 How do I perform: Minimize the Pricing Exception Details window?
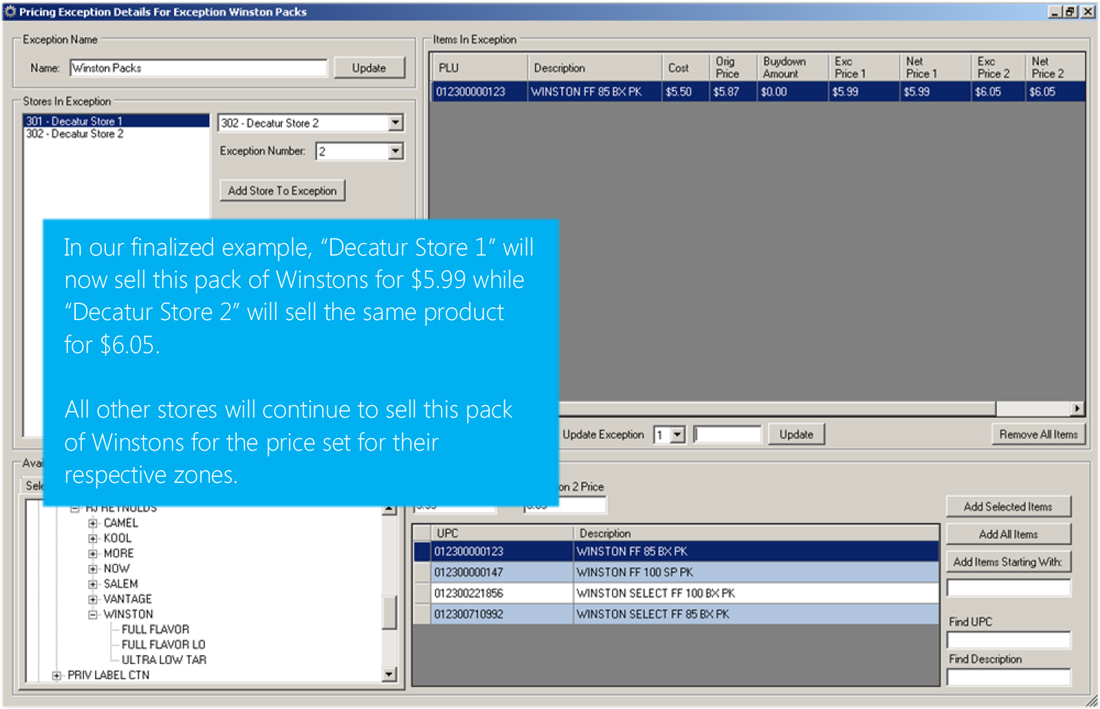point(1055,12)
